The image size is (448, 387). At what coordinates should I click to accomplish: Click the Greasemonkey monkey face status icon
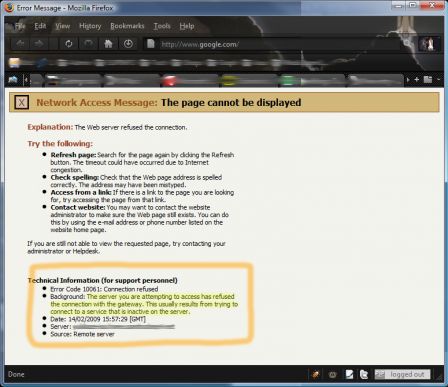pyautogui.click(x=332, y=375)
